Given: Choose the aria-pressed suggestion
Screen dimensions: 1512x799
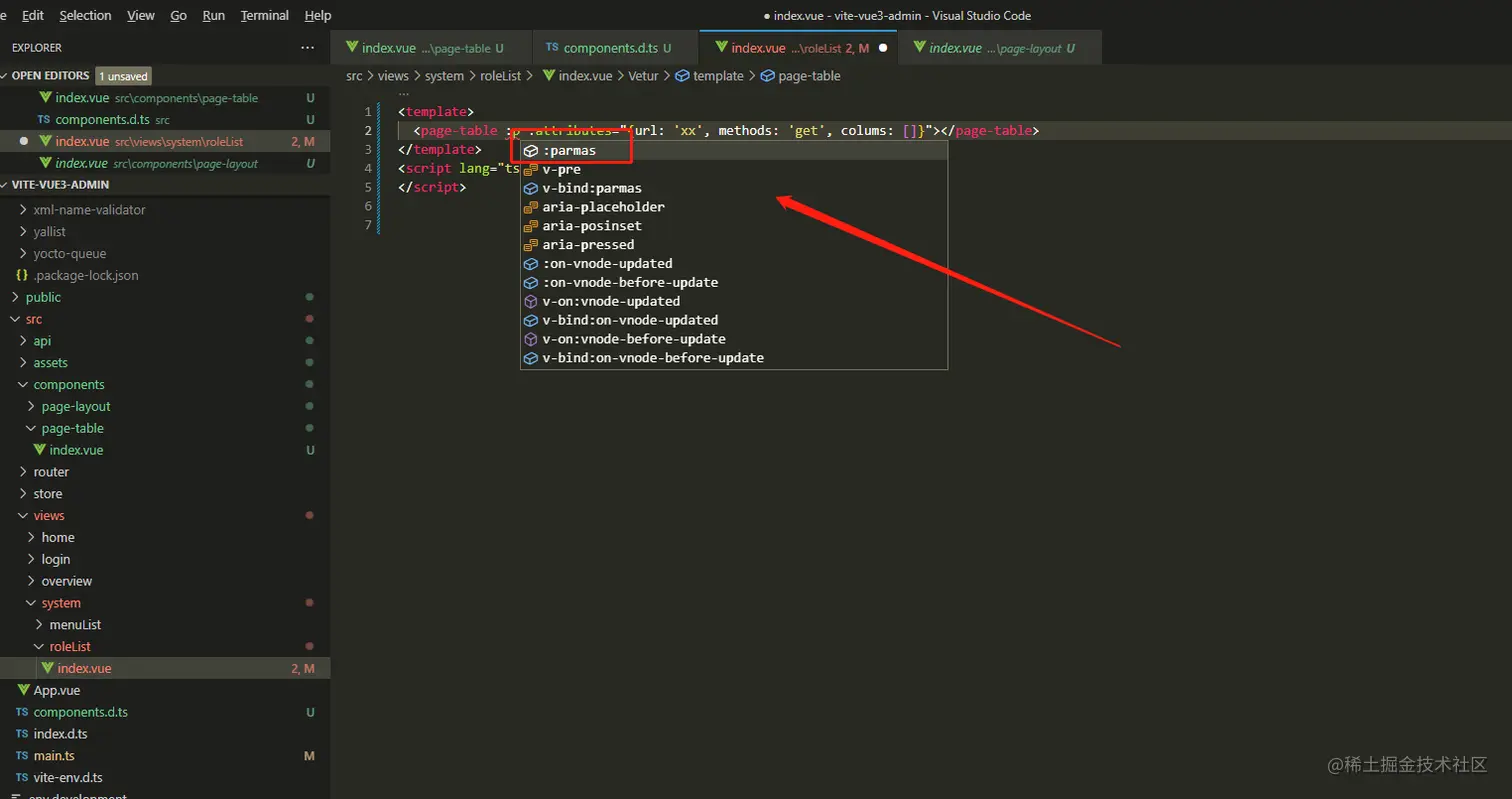Looking at the screenshot, I should point(734,245).
